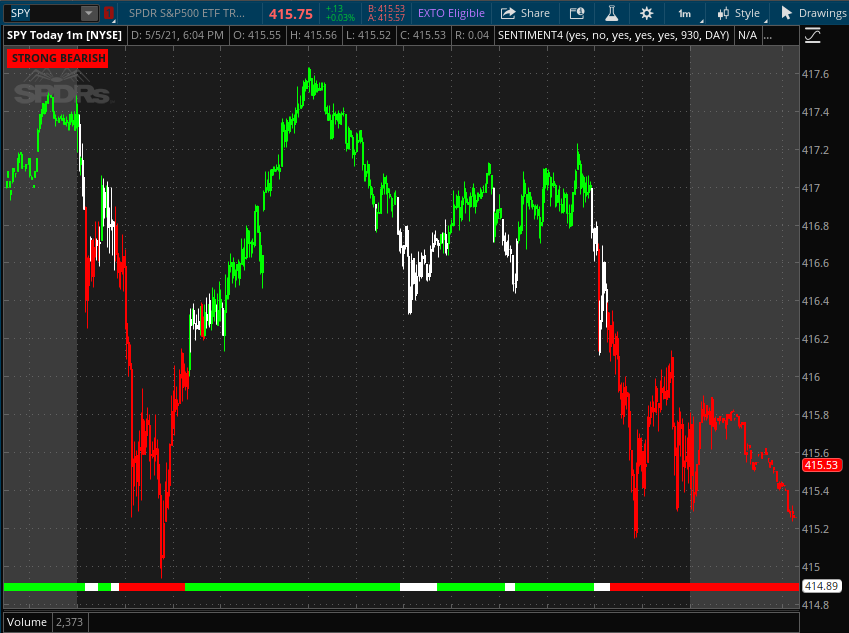The image size is (849, 633).
Task: Click the B: 415.53 bid quote
Action: pos(386,9)
